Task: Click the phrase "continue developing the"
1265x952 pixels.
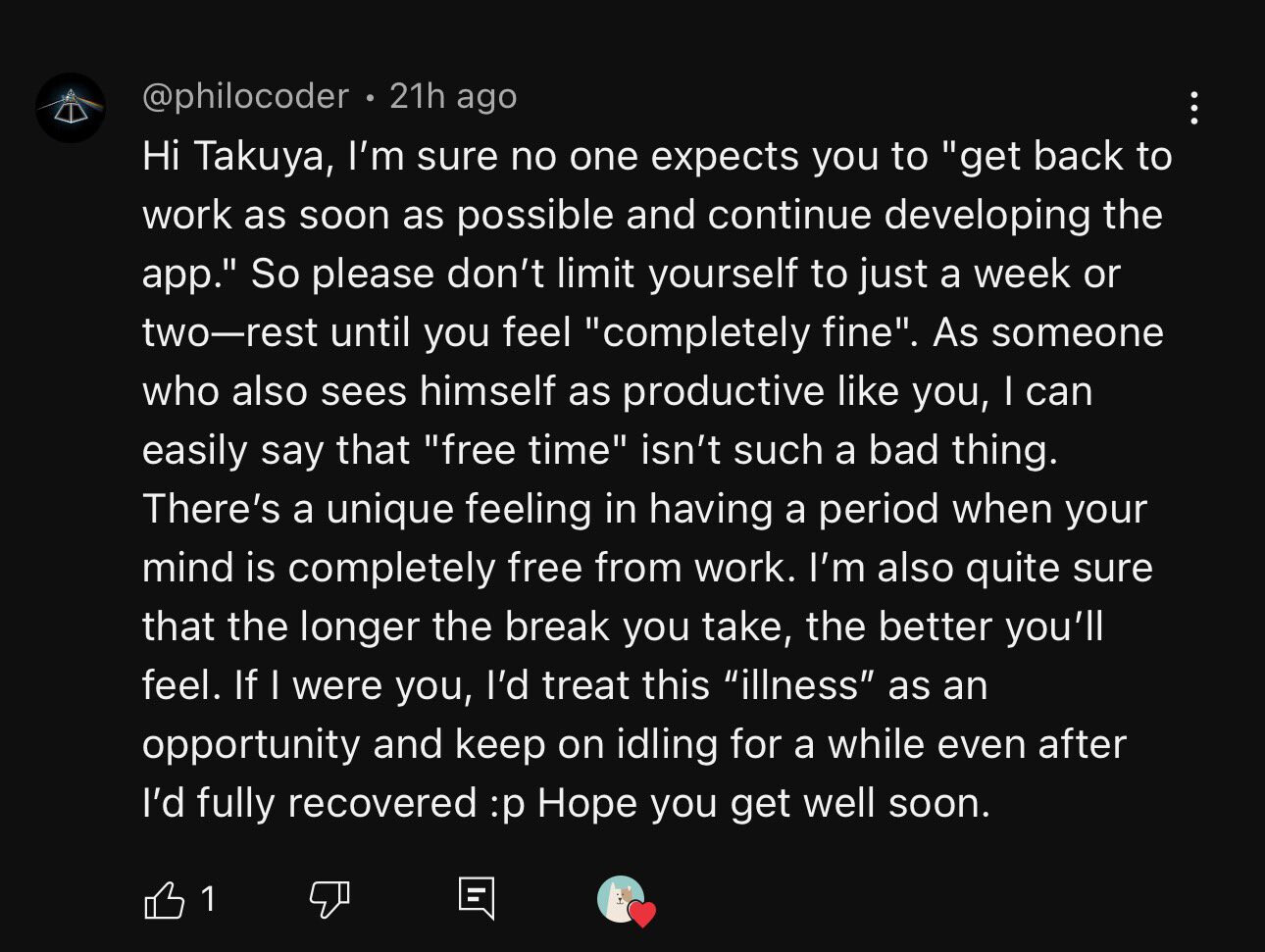Action: tap(935, 215)
